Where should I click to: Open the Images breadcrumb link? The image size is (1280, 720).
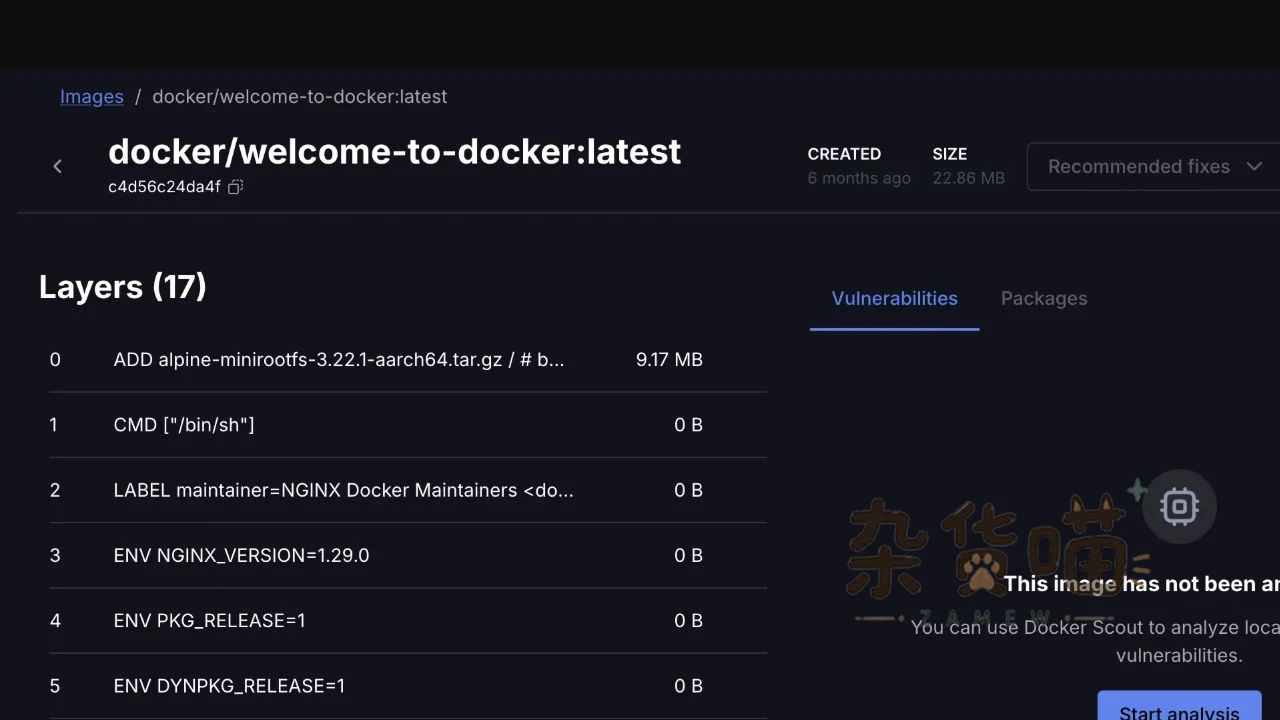click(92, 97)
